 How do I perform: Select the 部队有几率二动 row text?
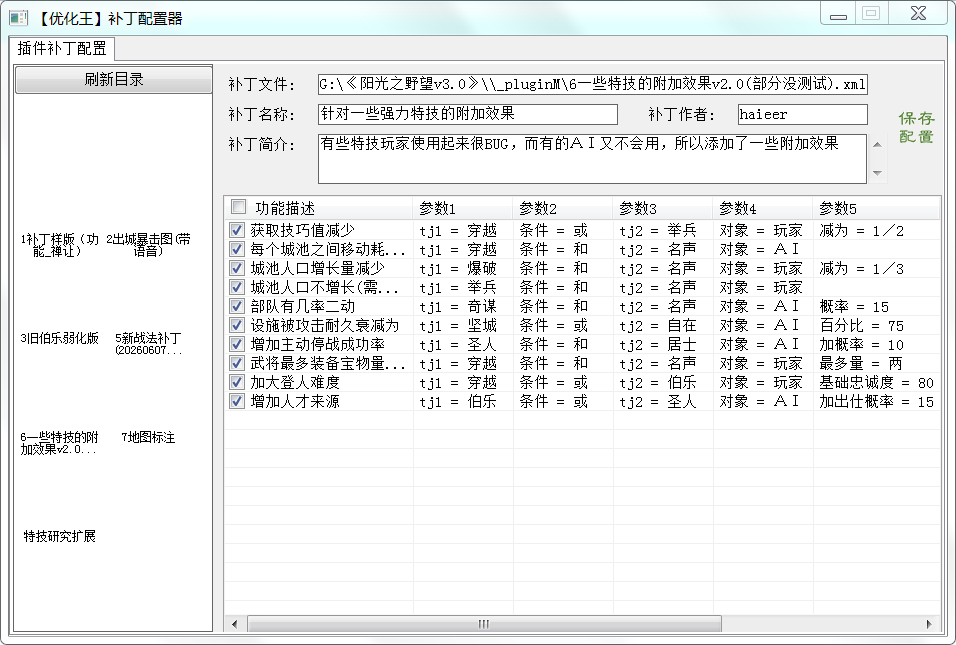[x=302, y=306]
